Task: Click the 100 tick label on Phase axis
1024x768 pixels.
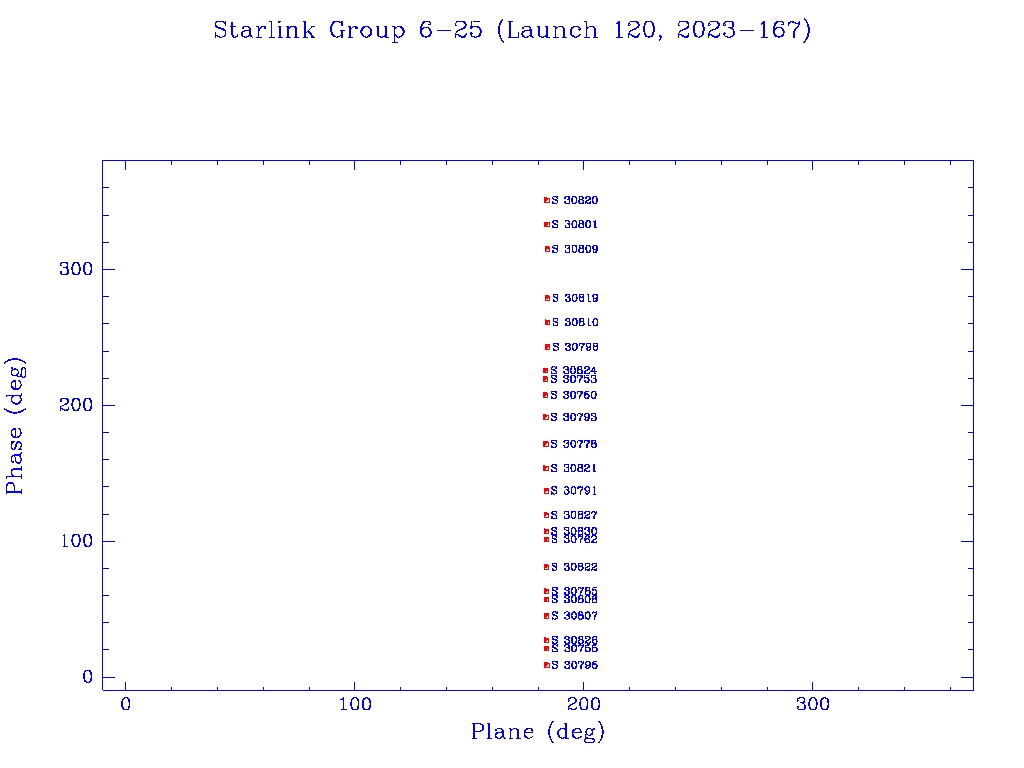Action: (x=76, y=541)
